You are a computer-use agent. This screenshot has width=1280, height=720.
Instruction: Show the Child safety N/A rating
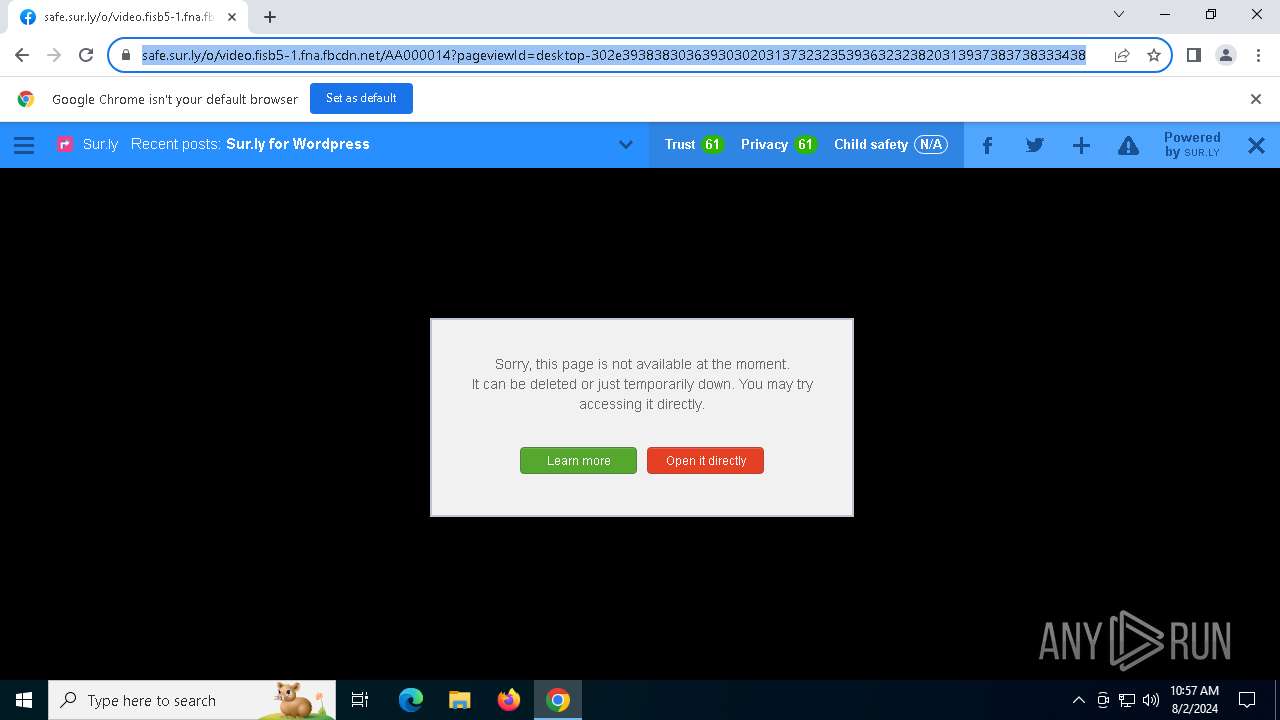[890, 144]
